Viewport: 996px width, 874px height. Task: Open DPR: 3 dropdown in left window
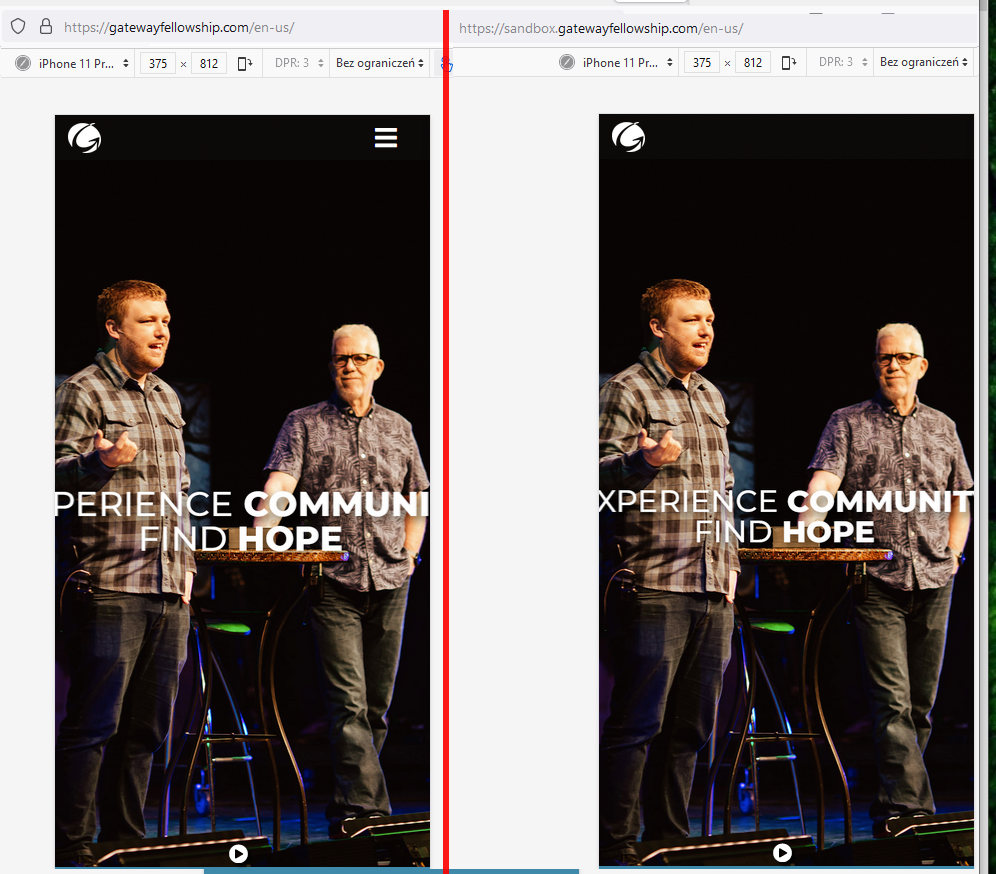(299, 63)
